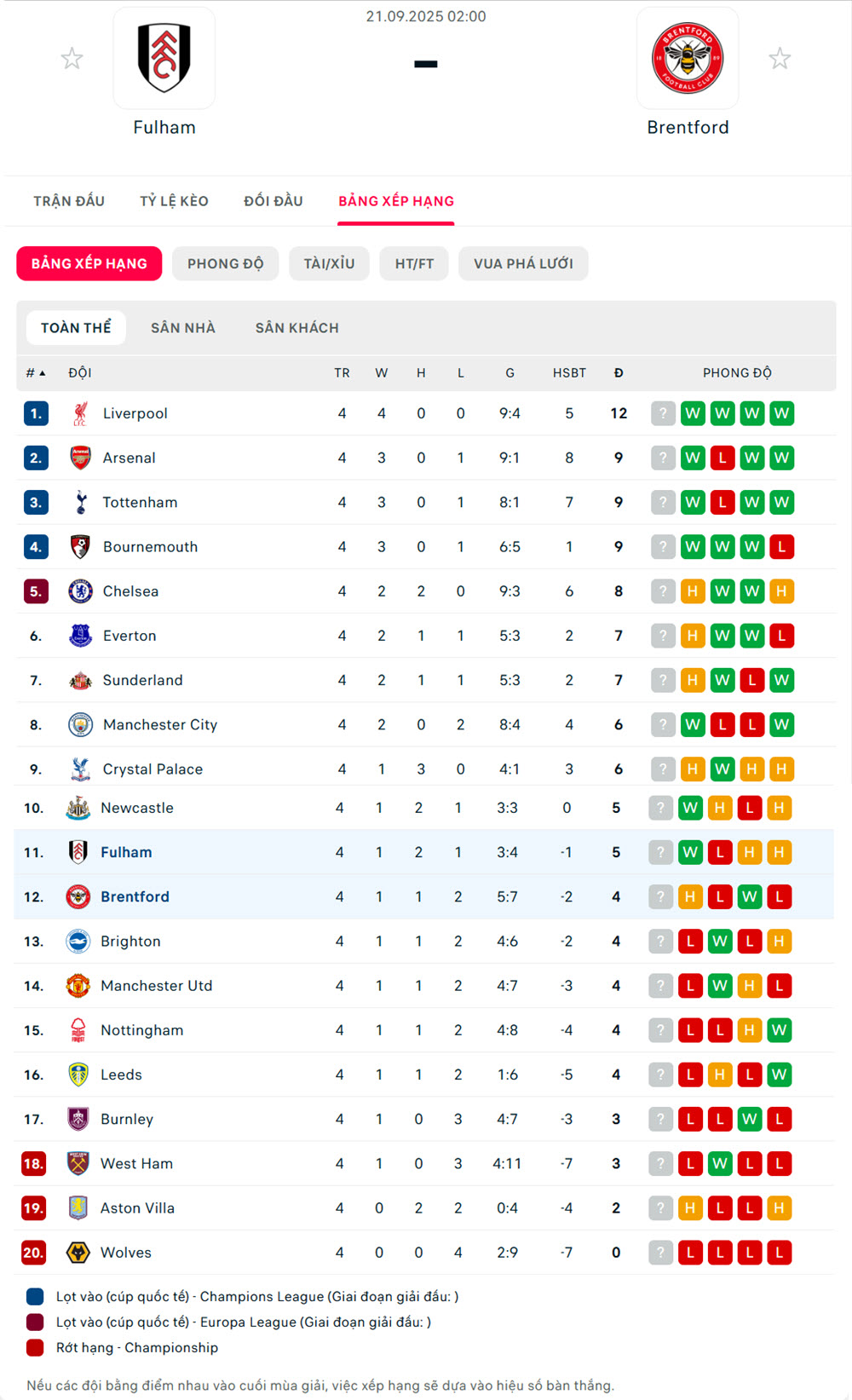Viewport: 852px width, 1400px height.
Task: Switch to the TỶ LỆ KÈO tab
Action: coord(174,201)
